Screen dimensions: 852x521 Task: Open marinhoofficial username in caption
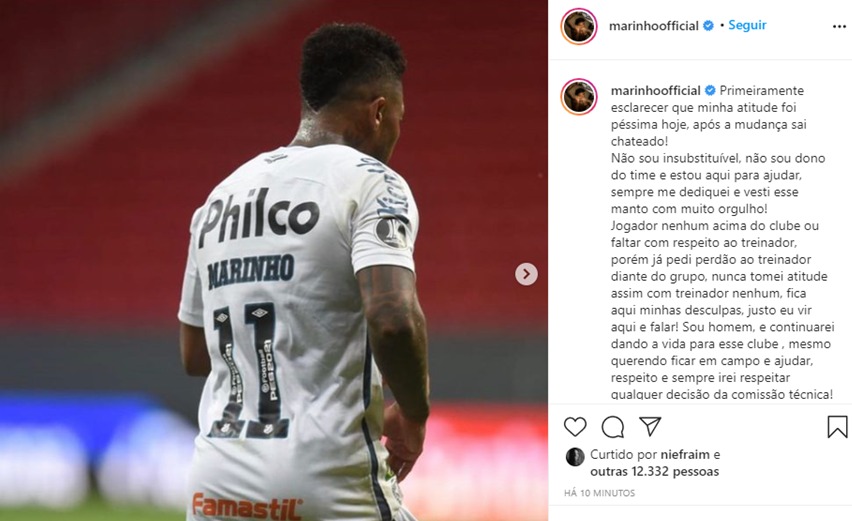655,90
